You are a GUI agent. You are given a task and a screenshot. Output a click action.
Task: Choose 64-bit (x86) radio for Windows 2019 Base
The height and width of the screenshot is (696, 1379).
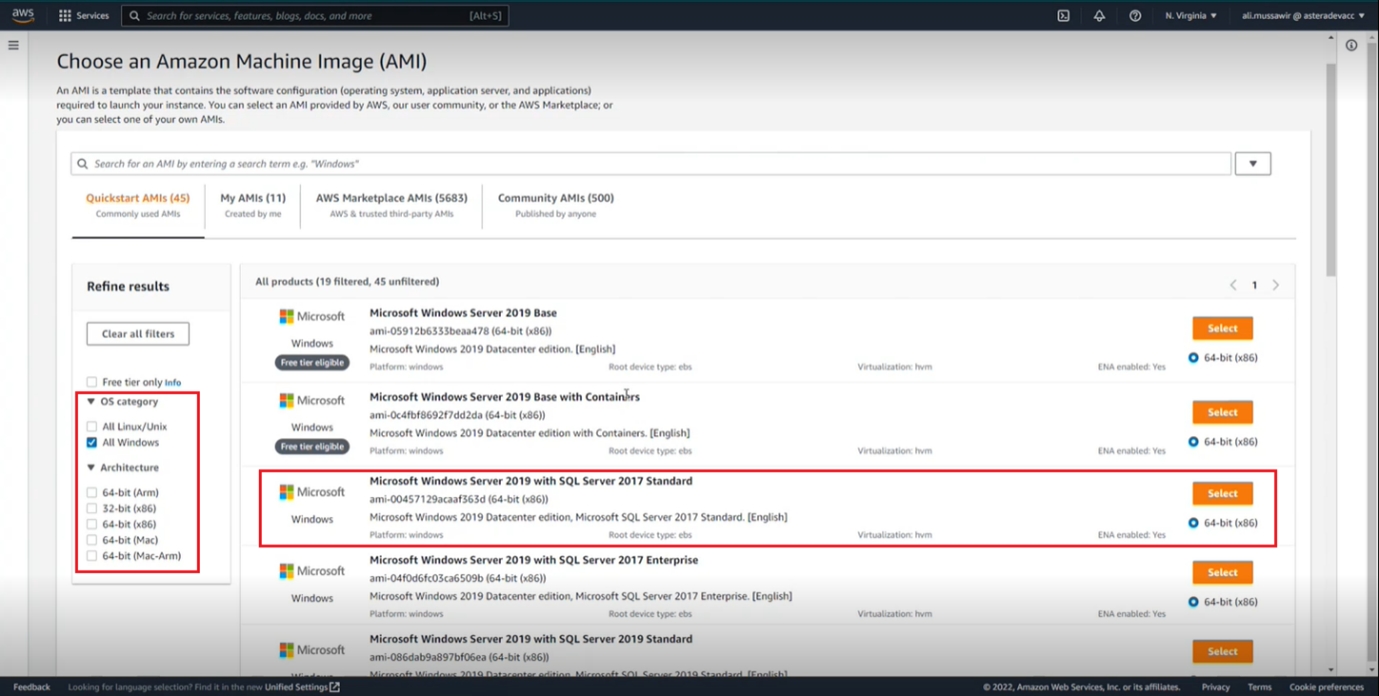[1193, 357]
